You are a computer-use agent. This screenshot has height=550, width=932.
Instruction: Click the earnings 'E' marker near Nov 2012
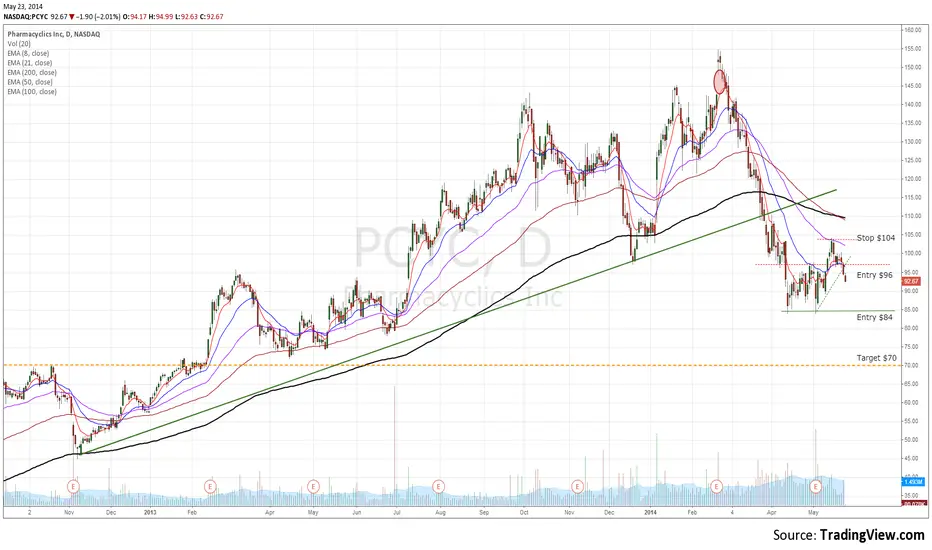tap(73, 486)
